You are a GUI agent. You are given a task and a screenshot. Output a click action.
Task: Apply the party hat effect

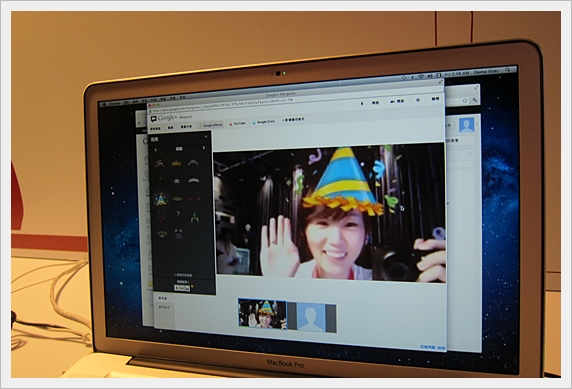[x=161, y=199]
